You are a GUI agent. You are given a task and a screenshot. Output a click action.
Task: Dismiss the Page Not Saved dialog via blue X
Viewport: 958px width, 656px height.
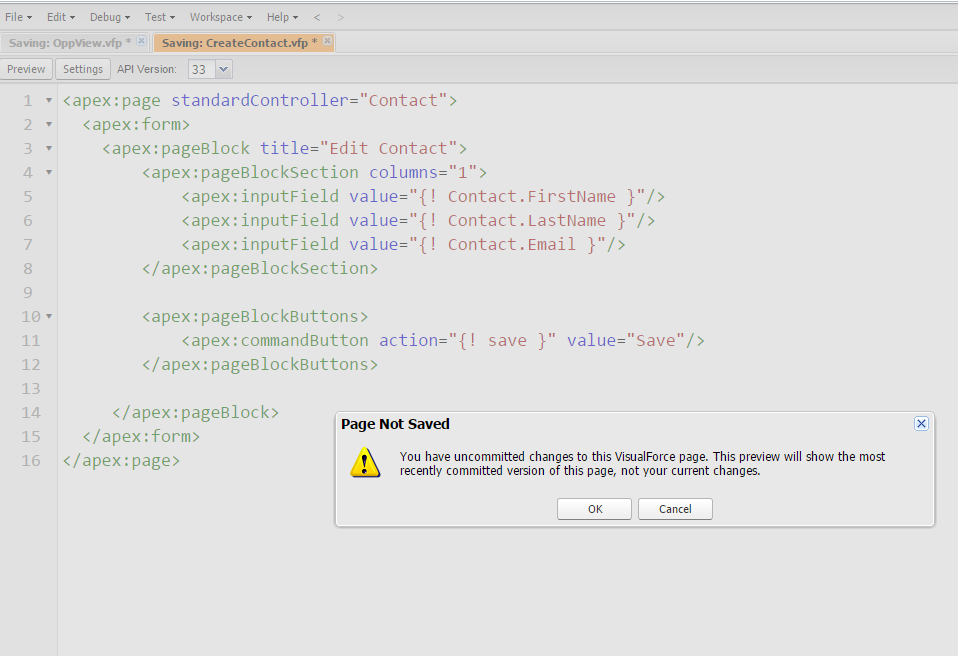point(921,423)
